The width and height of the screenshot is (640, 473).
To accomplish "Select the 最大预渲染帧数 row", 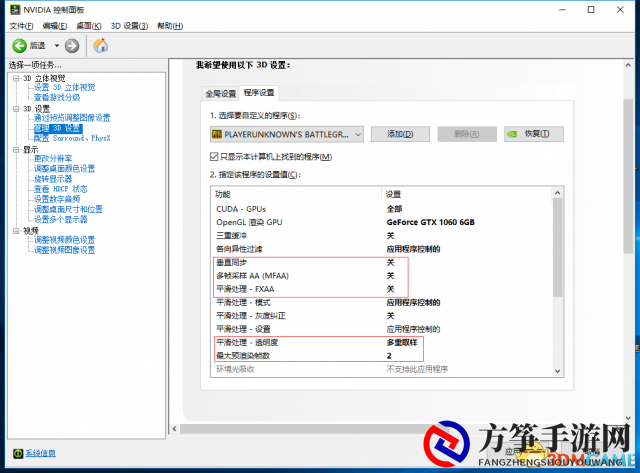I will (x=382, y=356).
